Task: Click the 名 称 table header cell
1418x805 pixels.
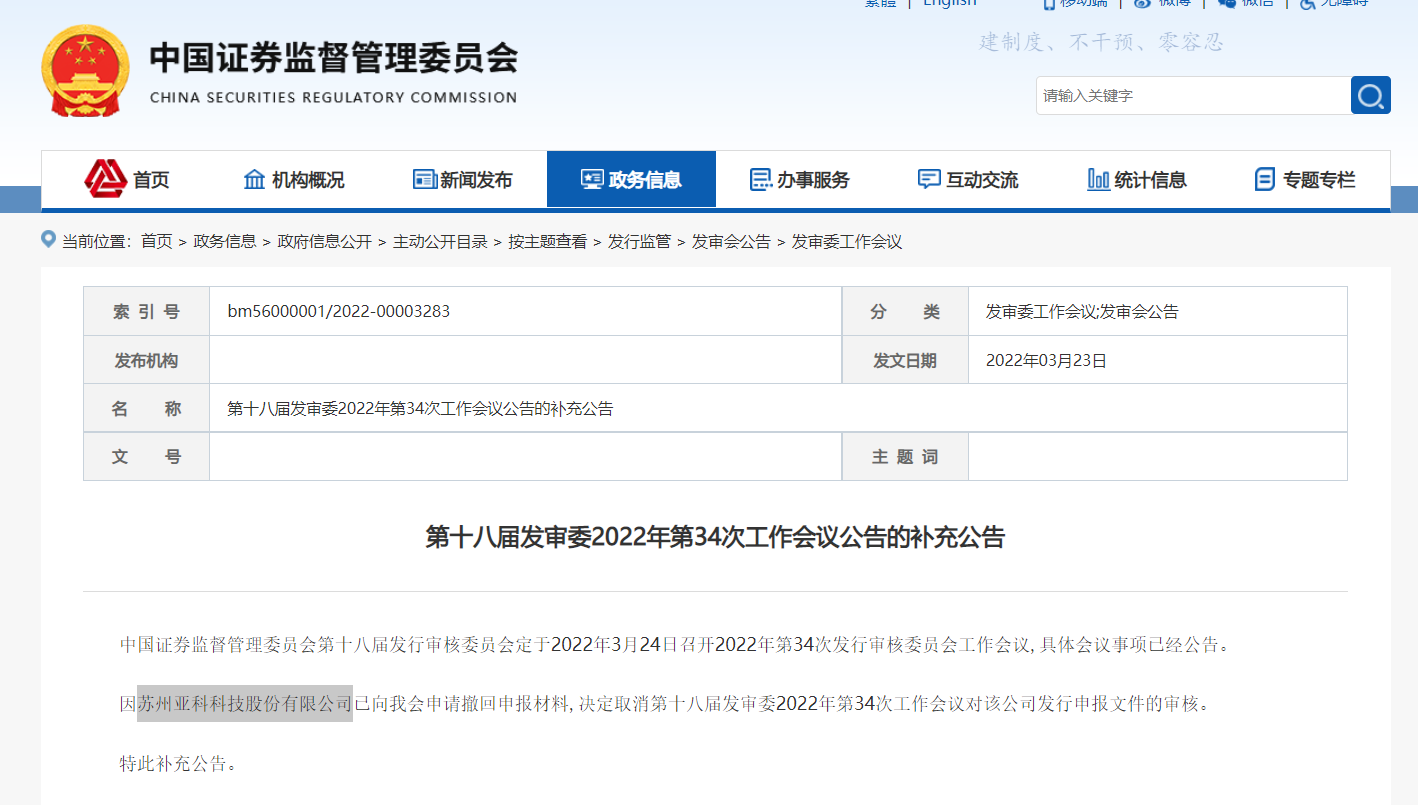Action: pyautogui.click(x=146, y=408)
